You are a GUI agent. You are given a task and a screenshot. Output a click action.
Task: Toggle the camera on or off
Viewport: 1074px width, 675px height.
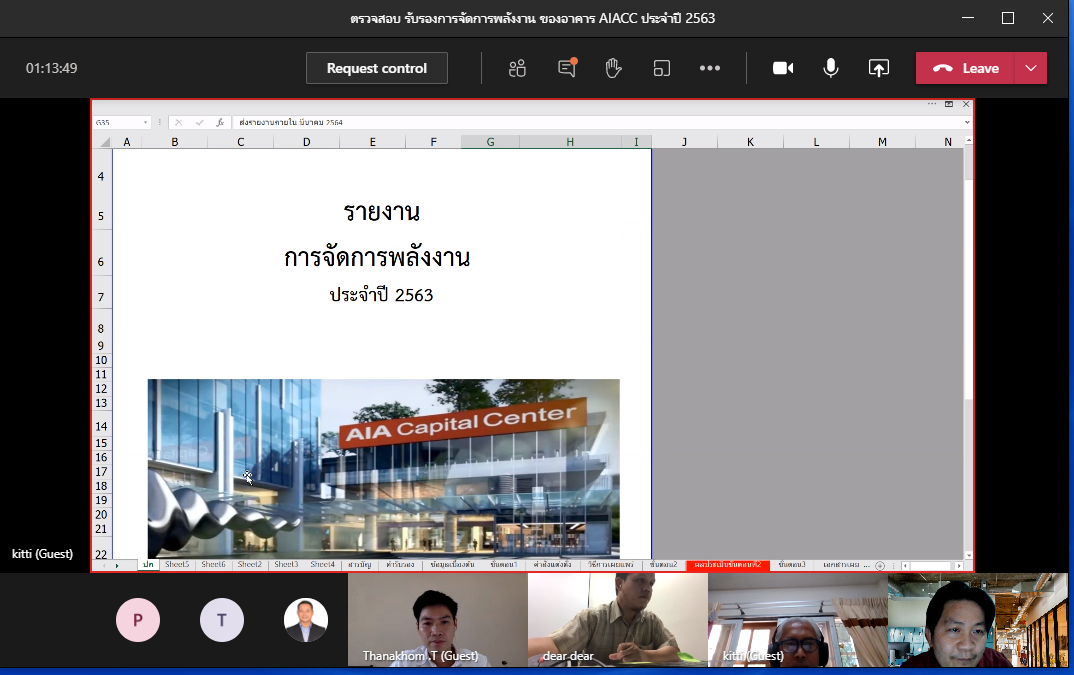point(783,69)
